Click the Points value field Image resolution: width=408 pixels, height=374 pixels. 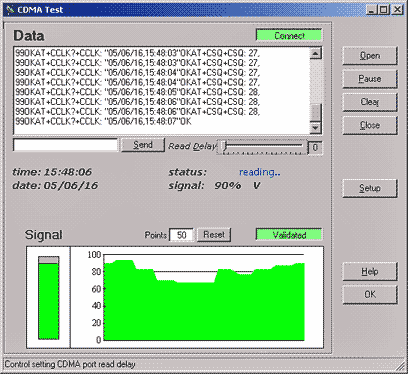coord(182,235)
